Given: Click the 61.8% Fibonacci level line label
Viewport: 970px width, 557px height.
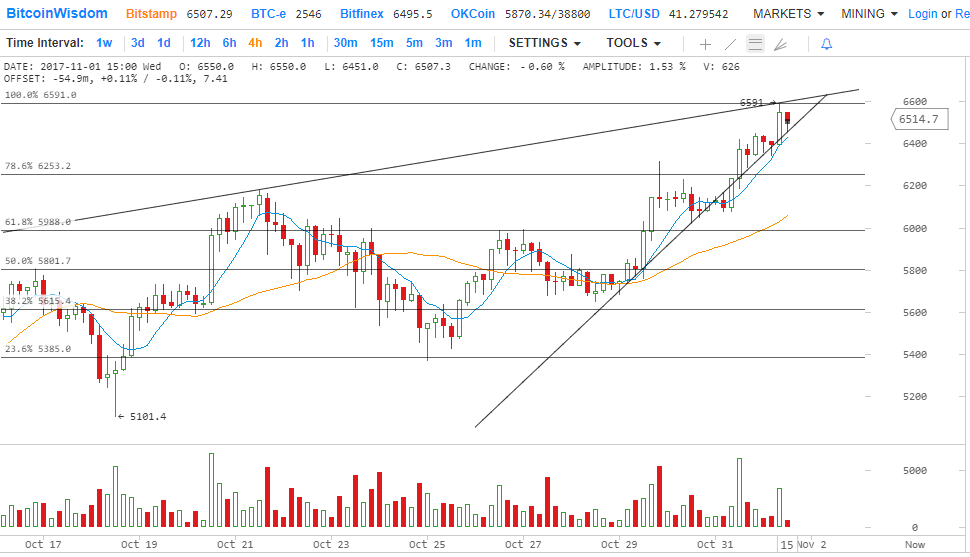Looking at the screenshot, I should click(x=38, y=222).
